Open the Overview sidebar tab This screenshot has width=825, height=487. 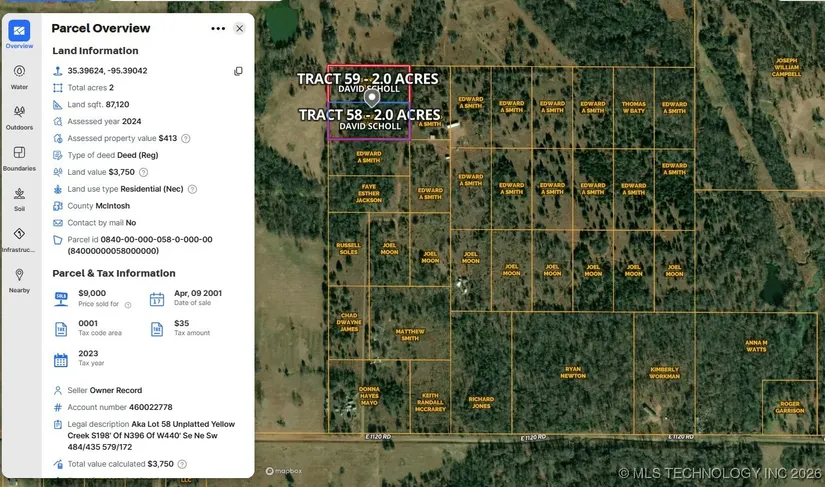pos(19,34)
